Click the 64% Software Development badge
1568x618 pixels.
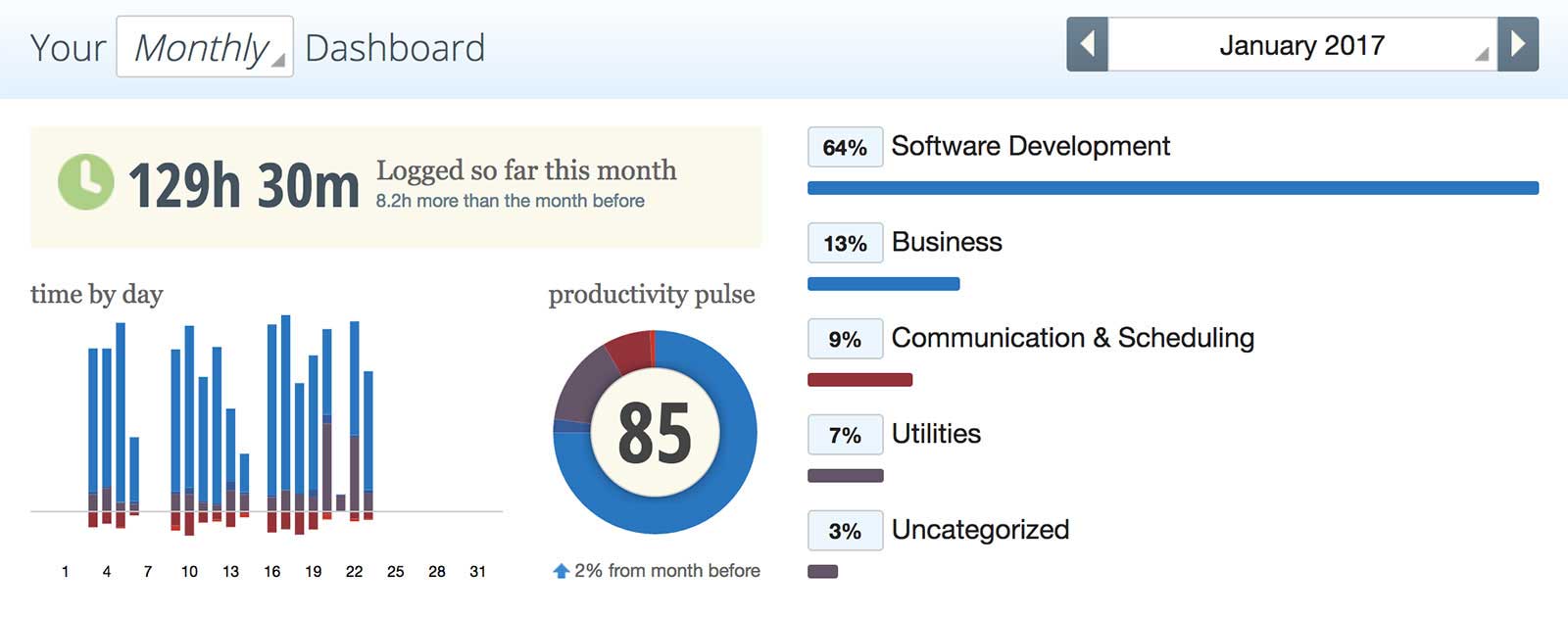(845, 147)
